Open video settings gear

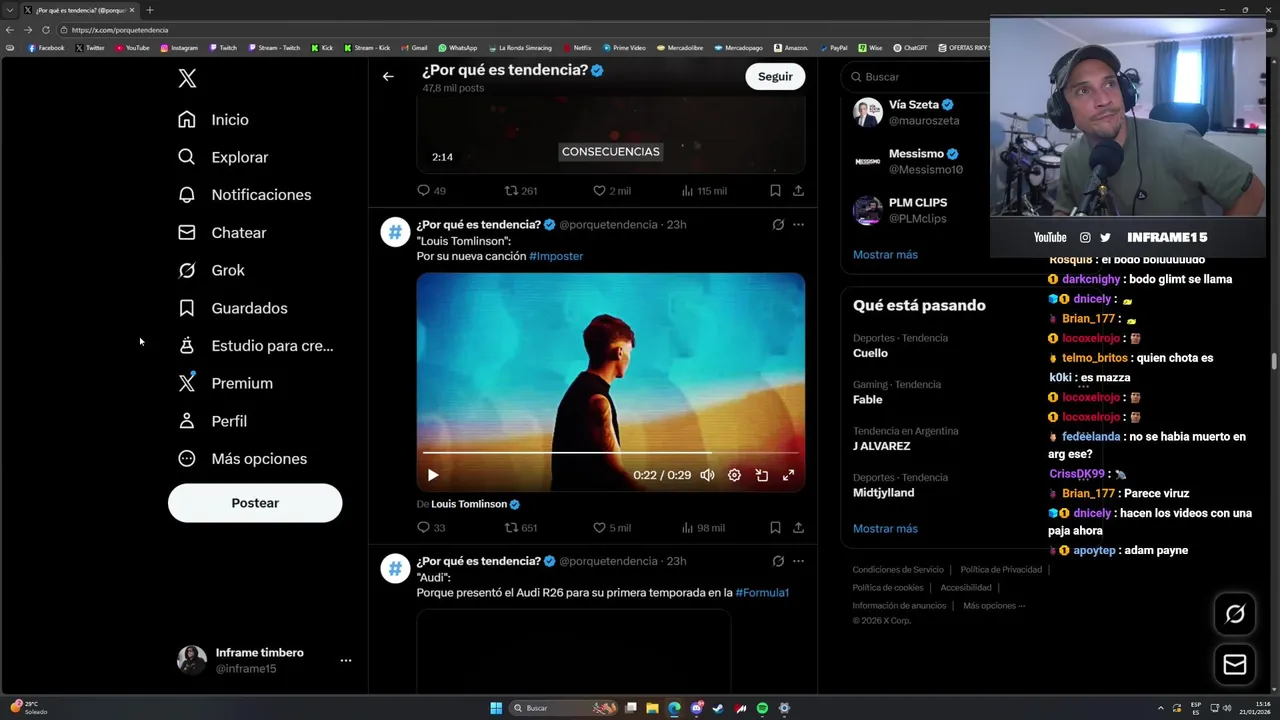[734, 476]
